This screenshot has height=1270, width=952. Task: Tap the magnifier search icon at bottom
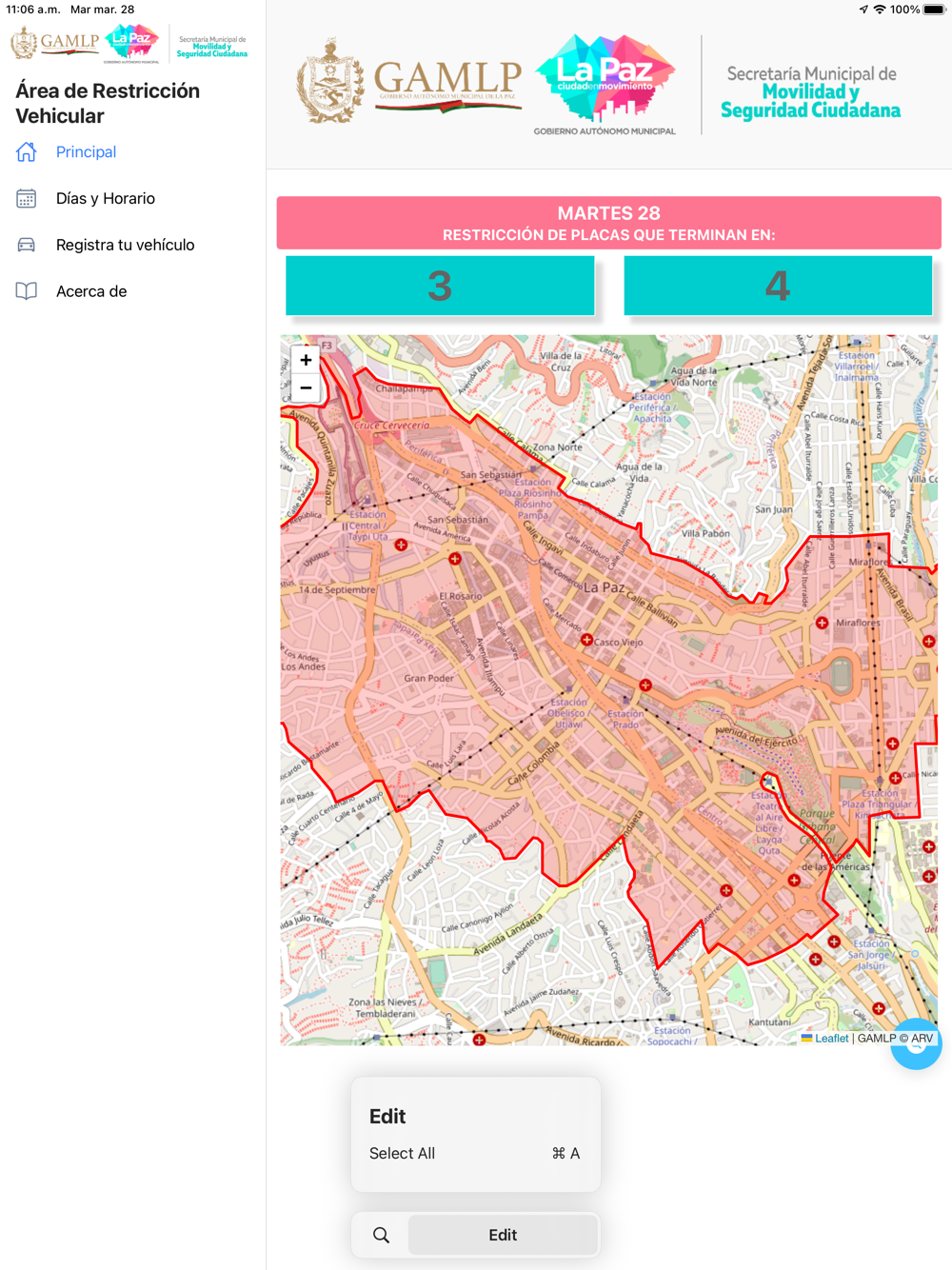(x=381, y=1235)
